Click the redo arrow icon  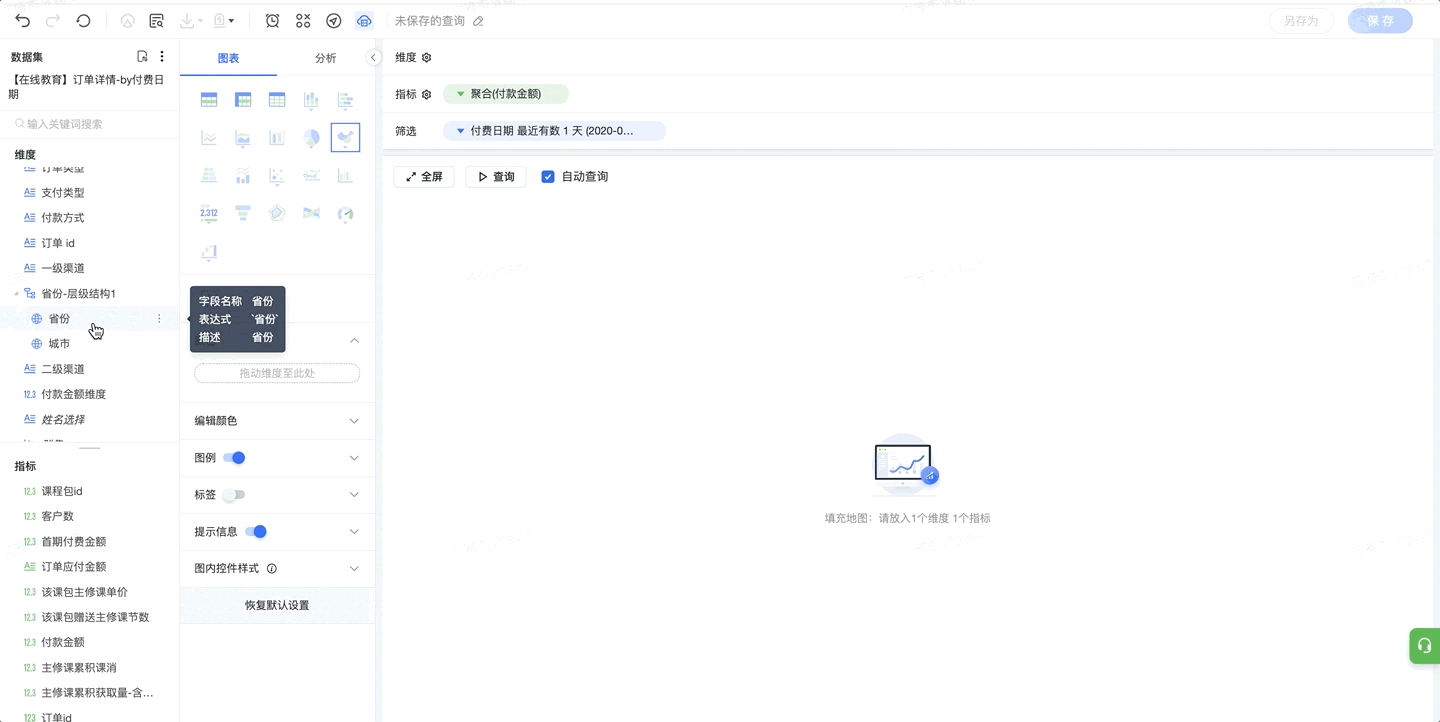tap(53, 21)
